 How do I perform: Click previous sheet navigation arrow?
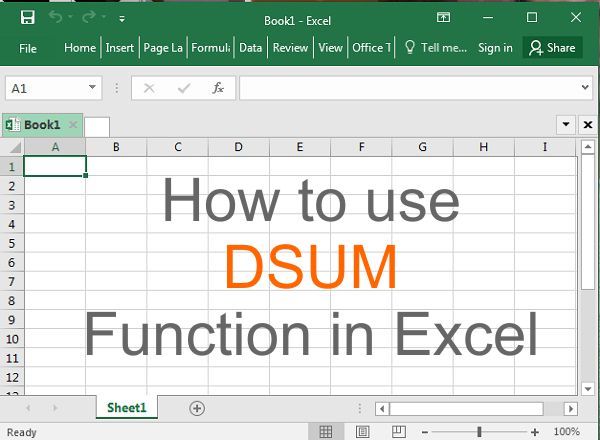tap(28, 408)
